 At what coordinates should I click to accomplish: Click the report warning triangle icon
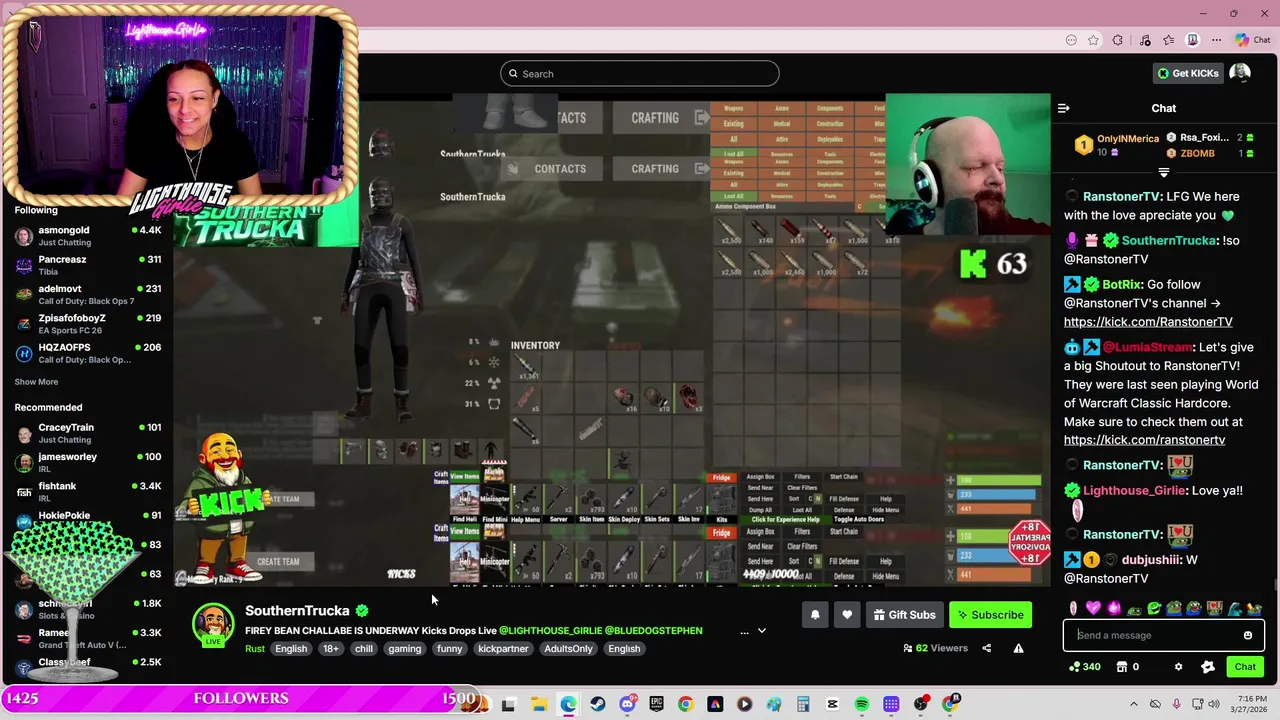click(x=1018, y=648)
